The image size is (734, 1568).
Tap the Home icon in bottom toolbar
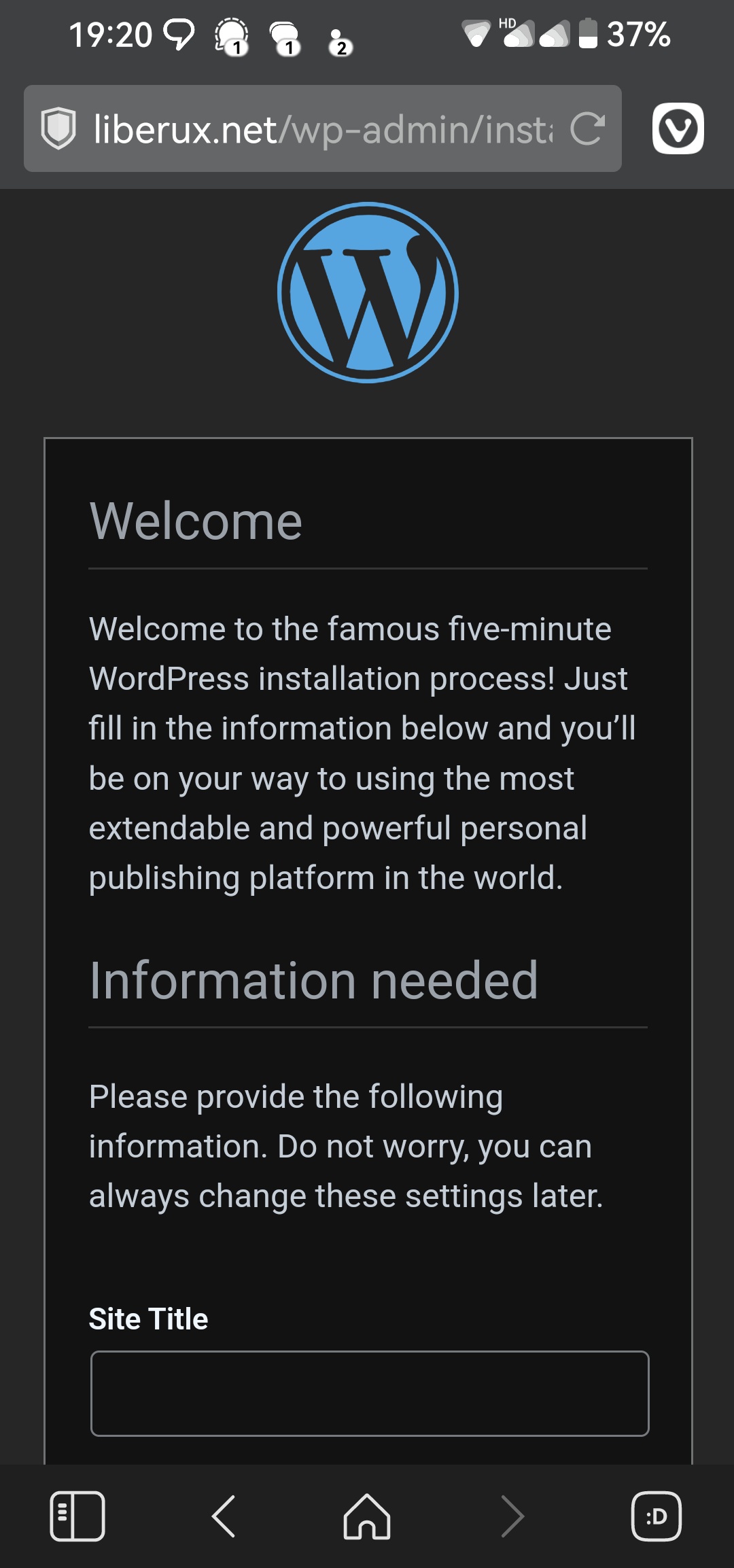click(x=367, y=1516)
